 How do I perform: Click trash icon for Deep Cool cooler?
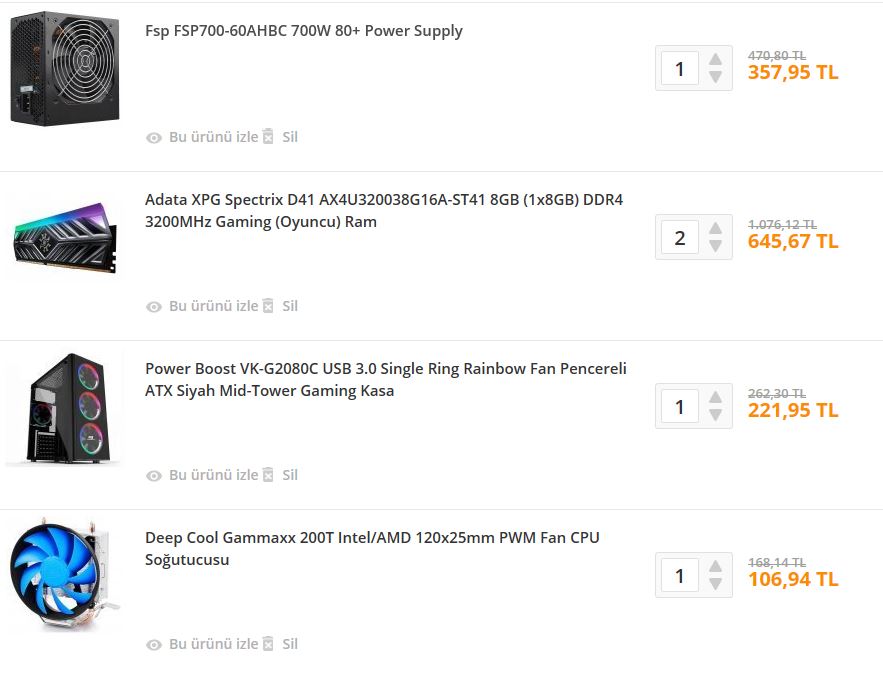[268, 644]
